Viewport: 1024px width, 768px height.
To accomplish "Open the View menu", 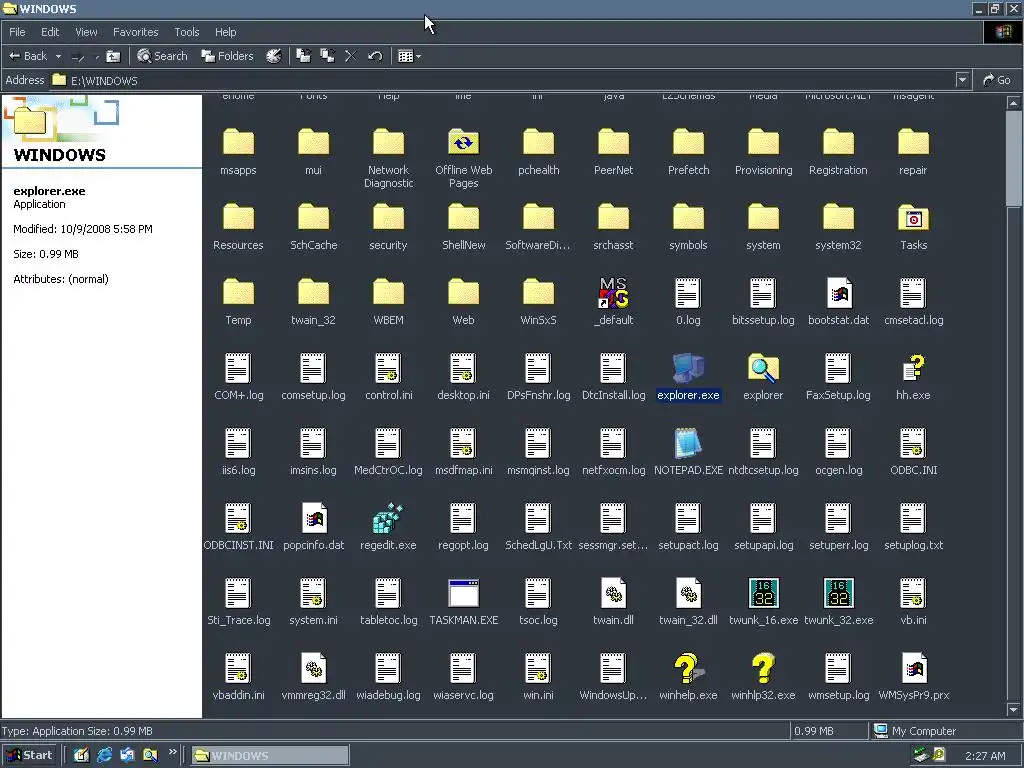I will [86, 32].
